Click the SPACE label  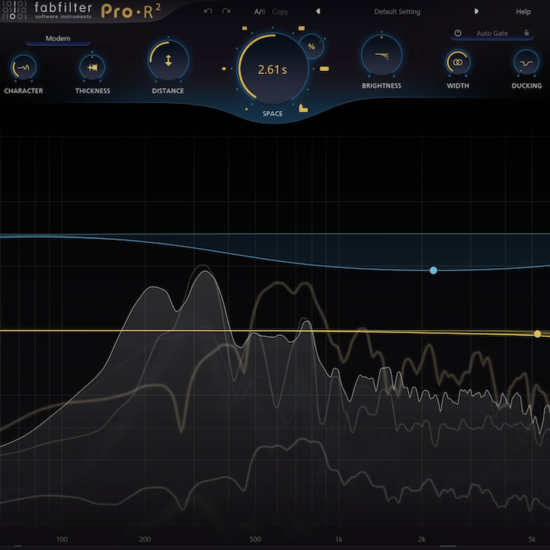273,114
